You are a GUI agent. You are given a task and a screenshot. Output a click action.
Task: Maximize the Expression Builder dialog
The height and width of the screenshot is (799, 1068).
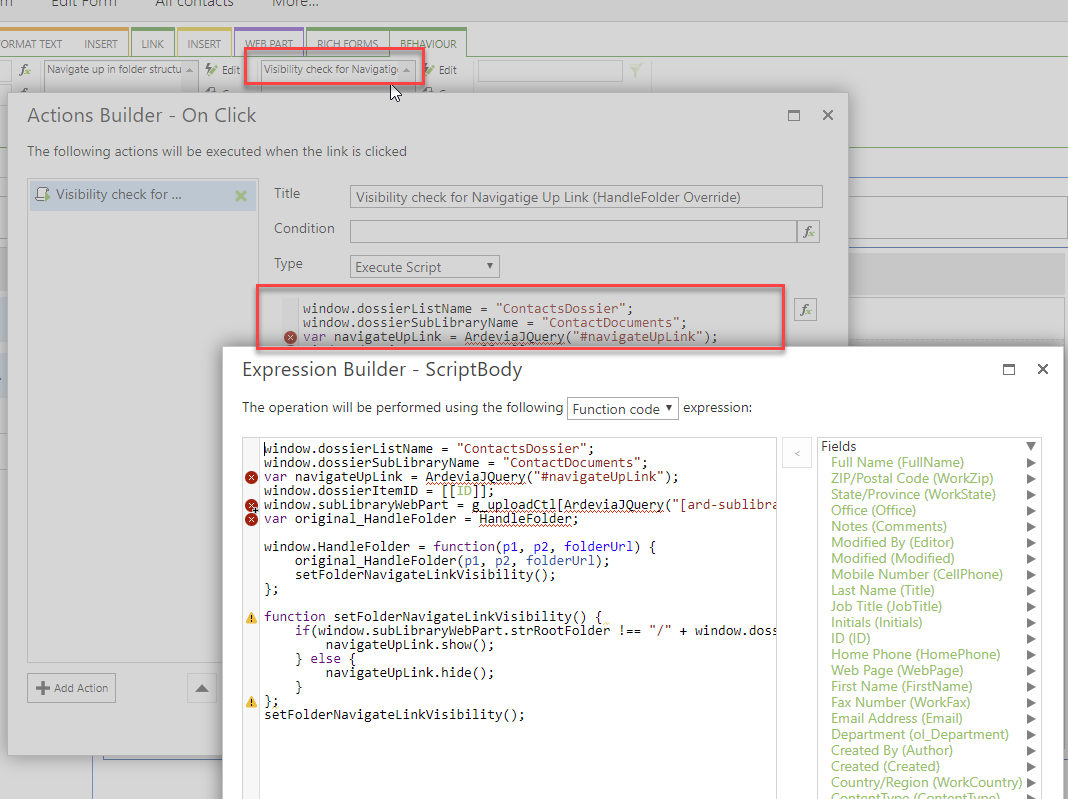1009,369
